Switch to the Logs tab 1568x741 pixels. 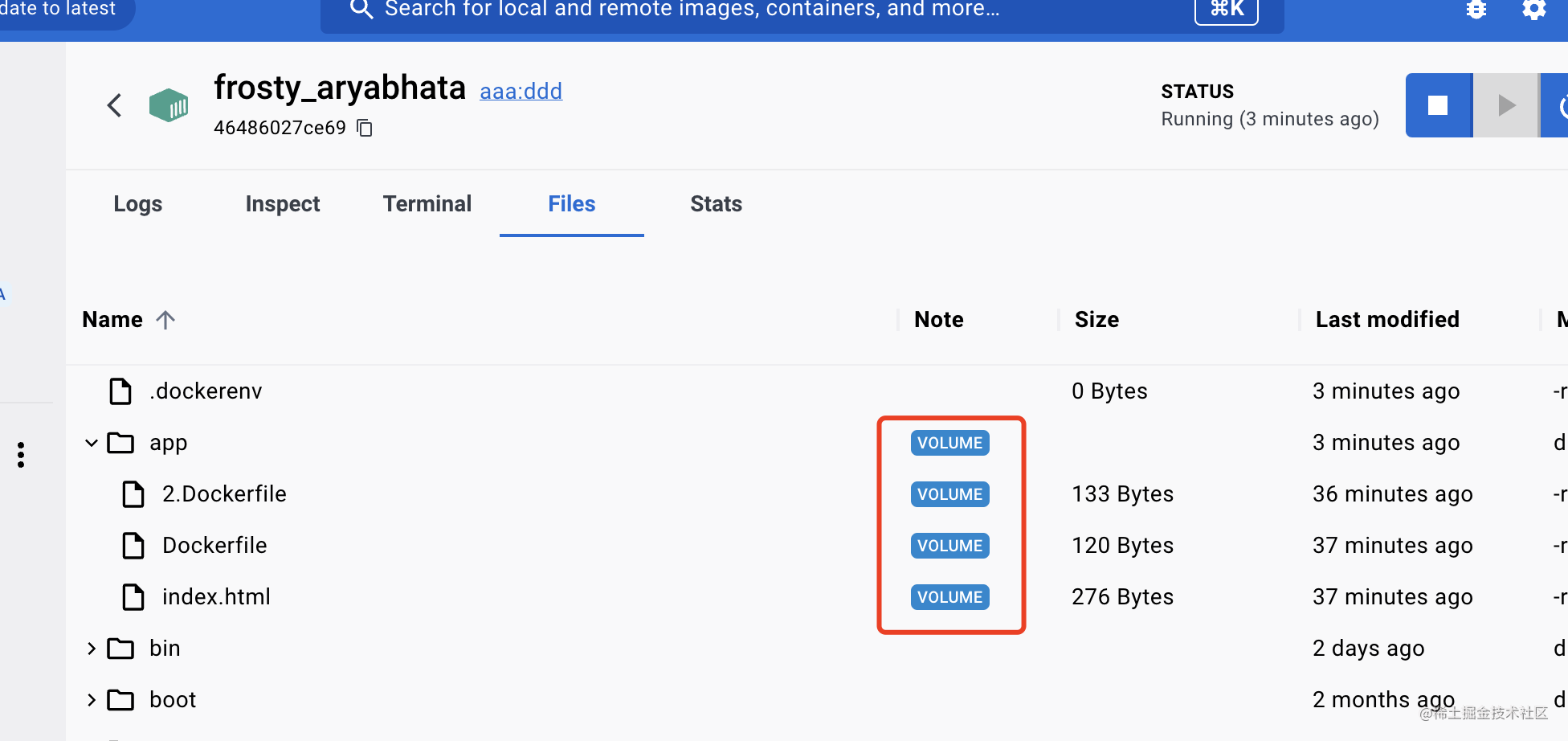point(137,204)
